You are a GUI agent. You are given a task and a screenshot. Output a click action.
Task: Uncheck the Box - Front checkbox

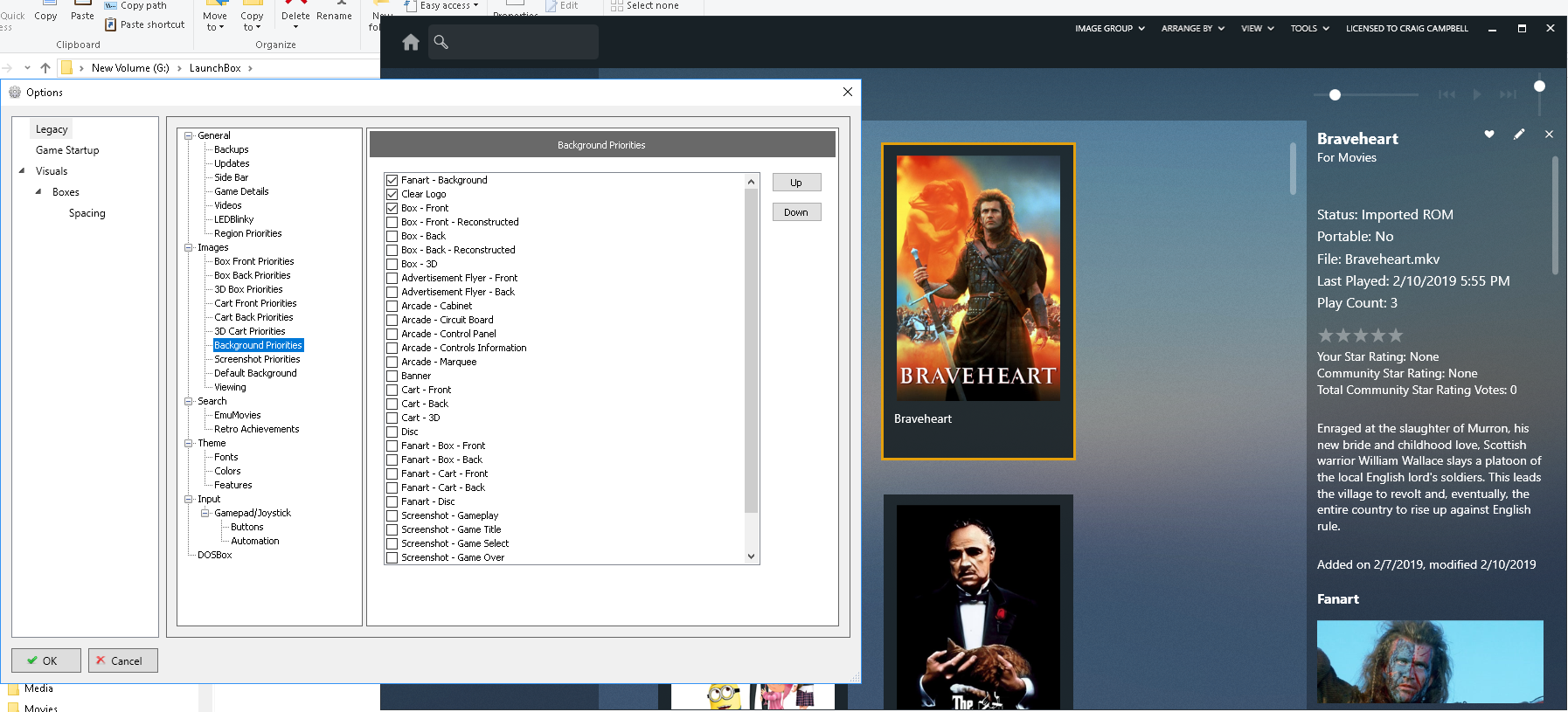[392, 208]
